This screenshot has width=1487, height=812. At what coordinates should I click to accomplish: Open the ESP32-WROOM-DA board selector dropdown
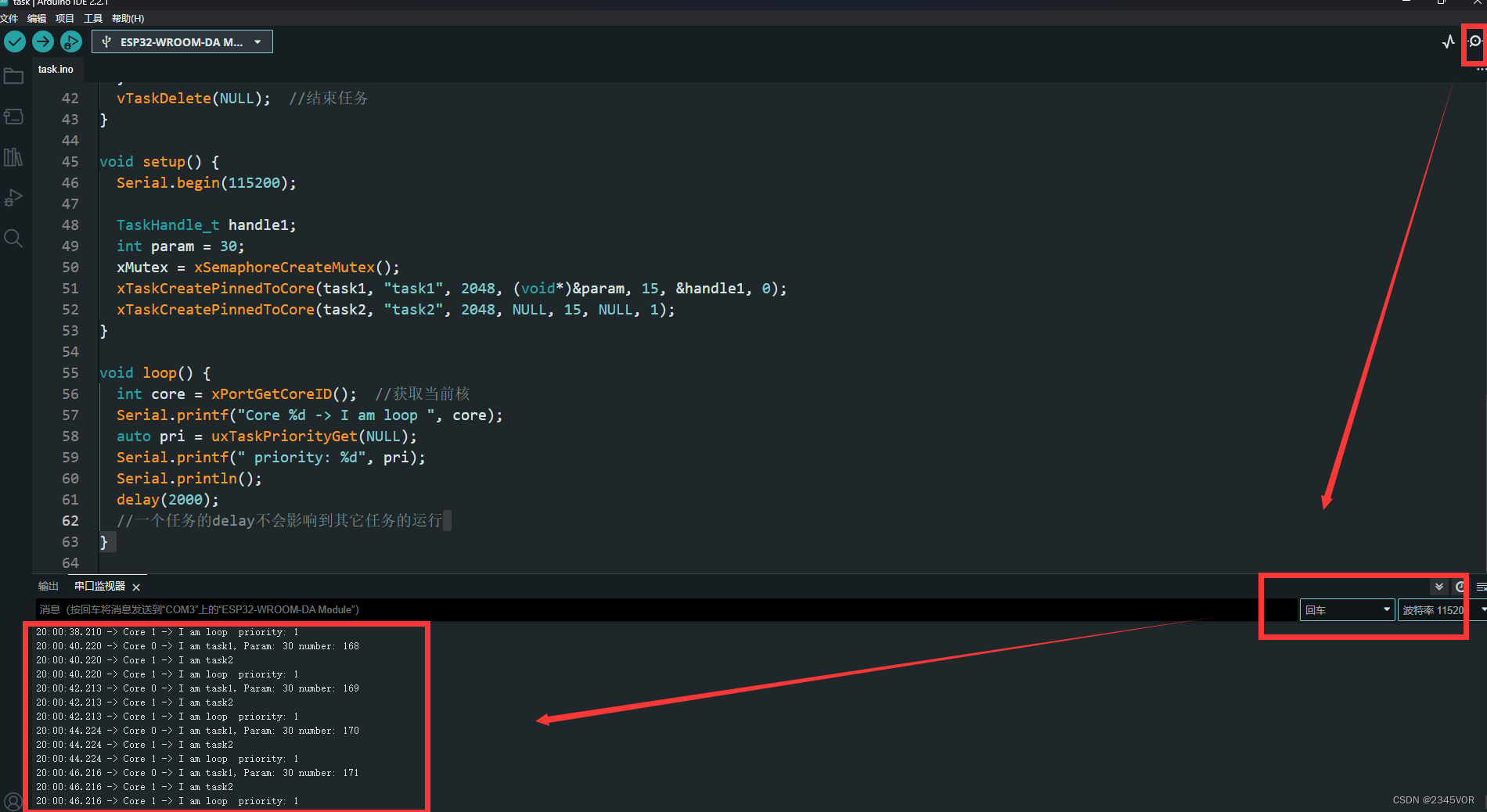point(182,42)
